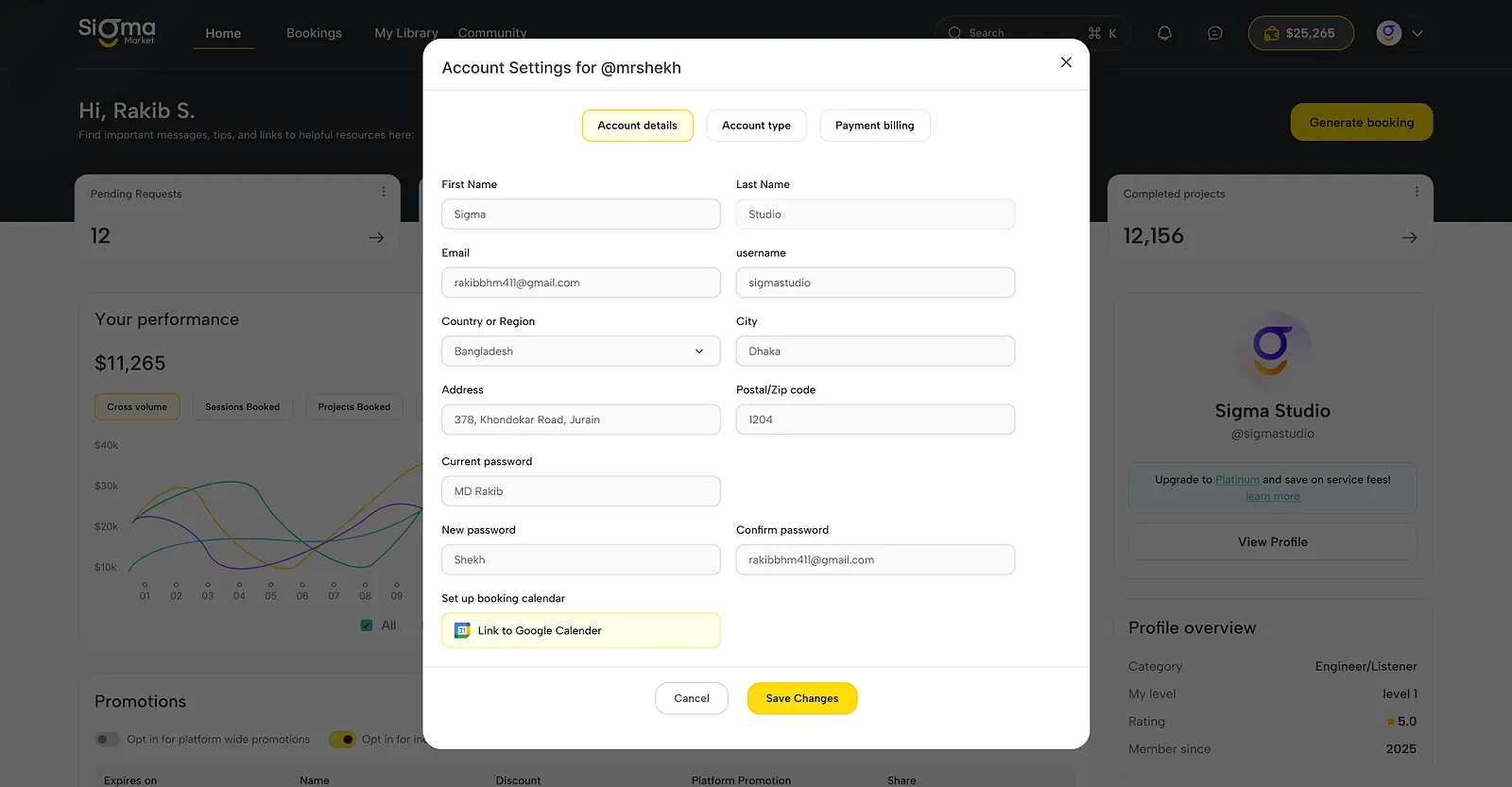
Task: Click the Address field
Action: (x=581, y=419)
